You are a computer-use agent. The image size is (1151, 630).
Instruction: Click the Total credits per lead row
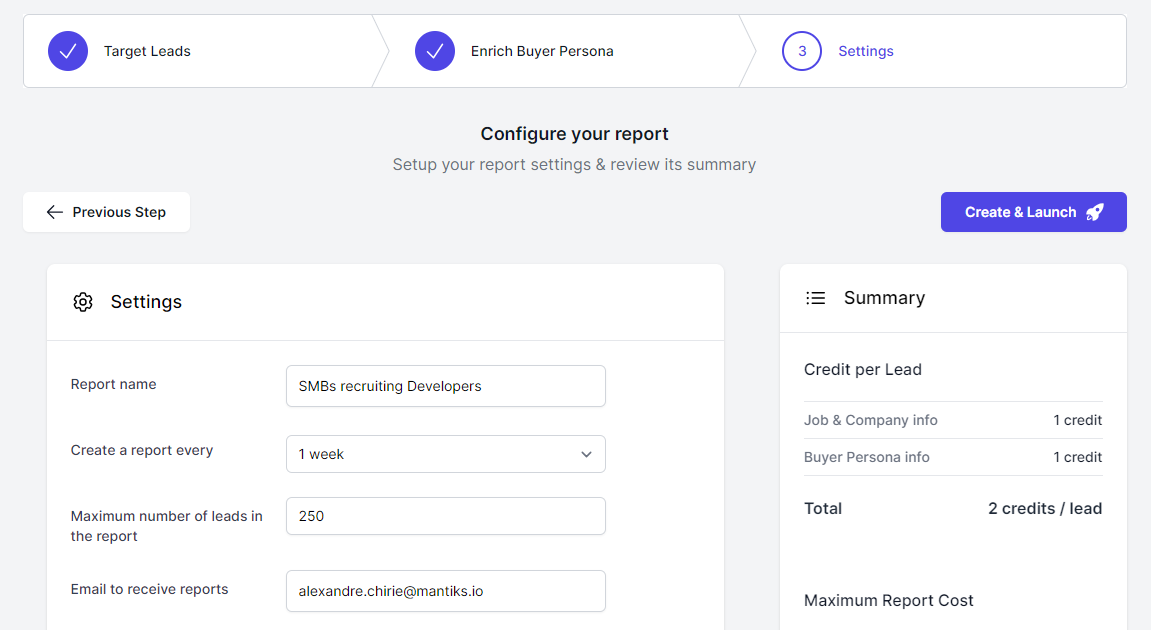952,508
